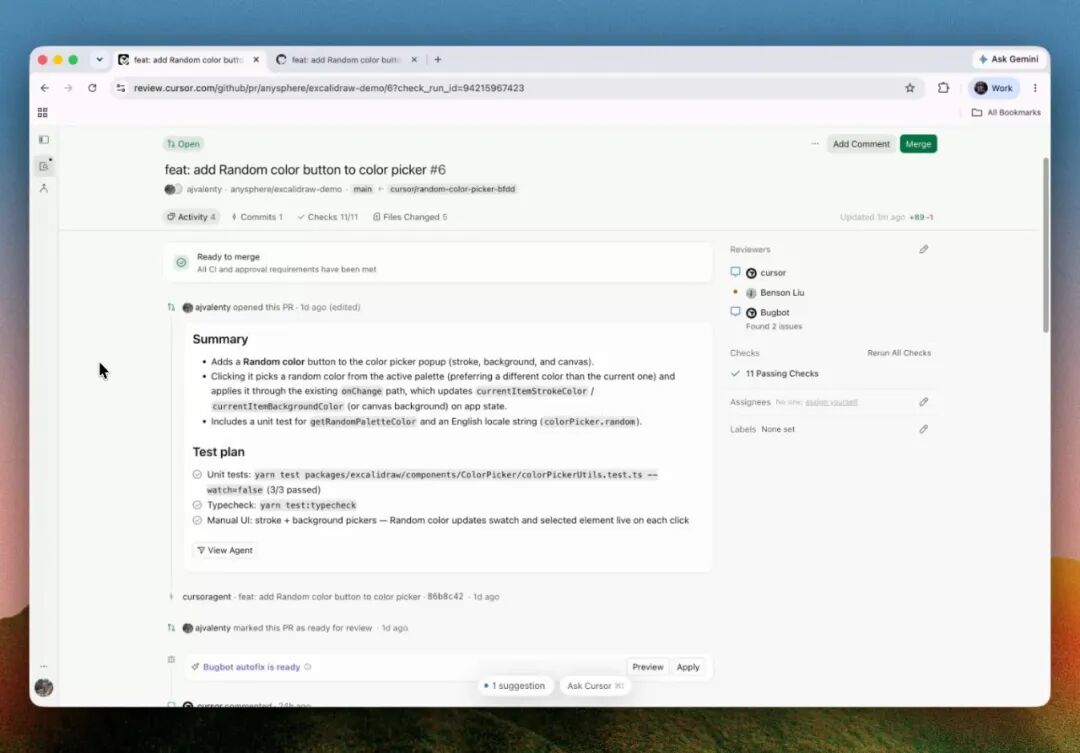Click the anysphere/excalidraw-demo repository link
This screenshot has height=753, width=1080.
286,189
